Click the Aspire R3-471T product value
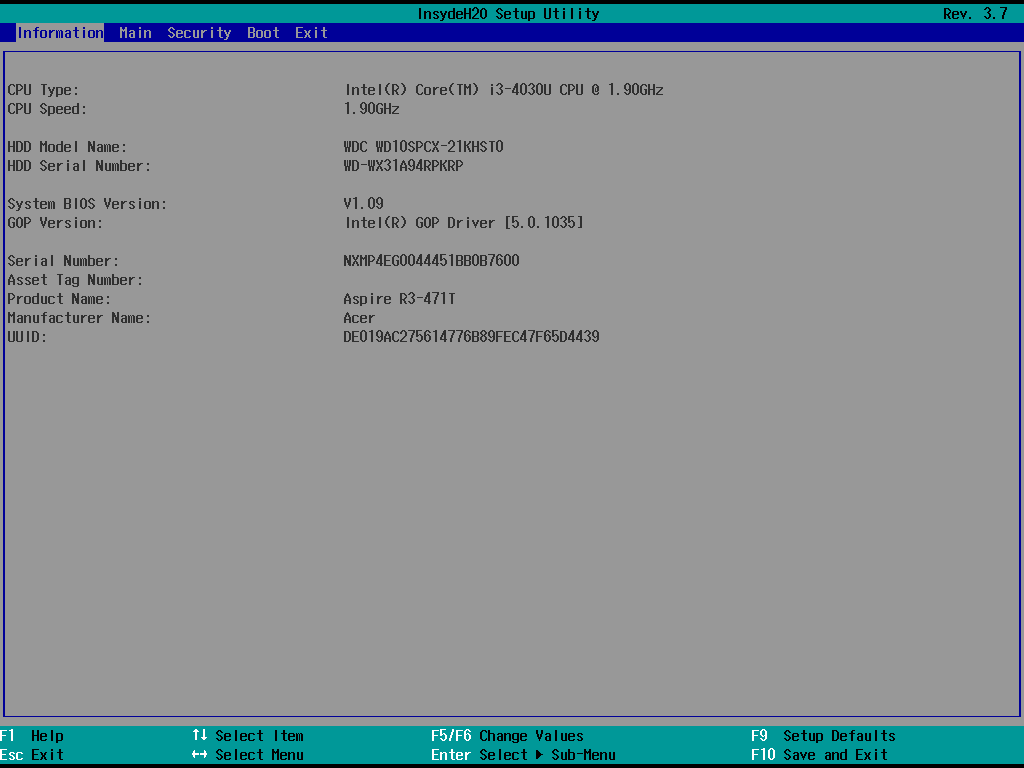The height and width of the screenshot is (768, 1024). pyautogui.click(x=400, y=299)
